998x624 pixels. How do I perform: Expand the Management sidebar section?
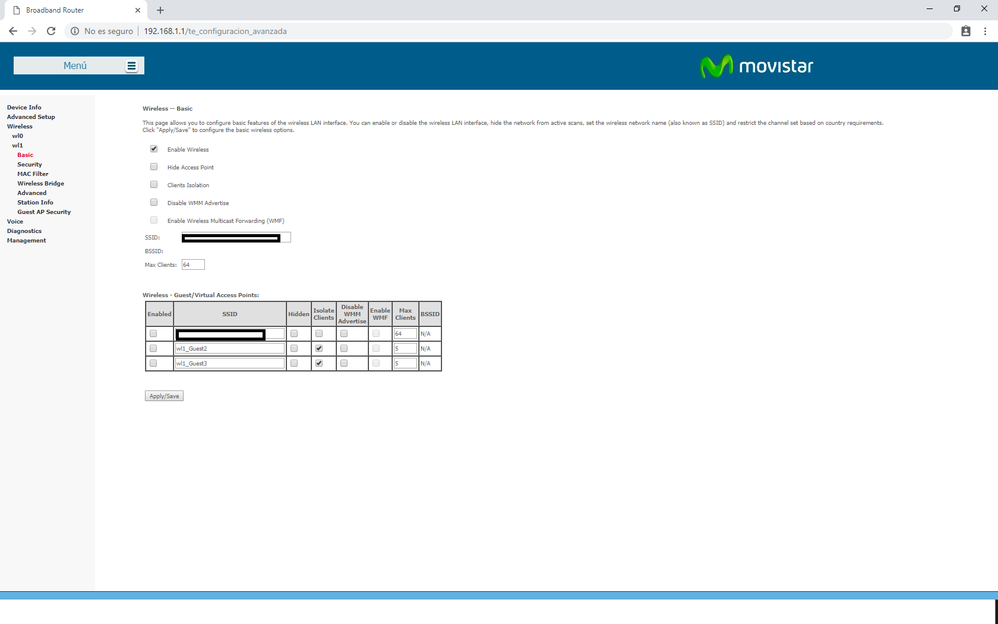(26, 241)
